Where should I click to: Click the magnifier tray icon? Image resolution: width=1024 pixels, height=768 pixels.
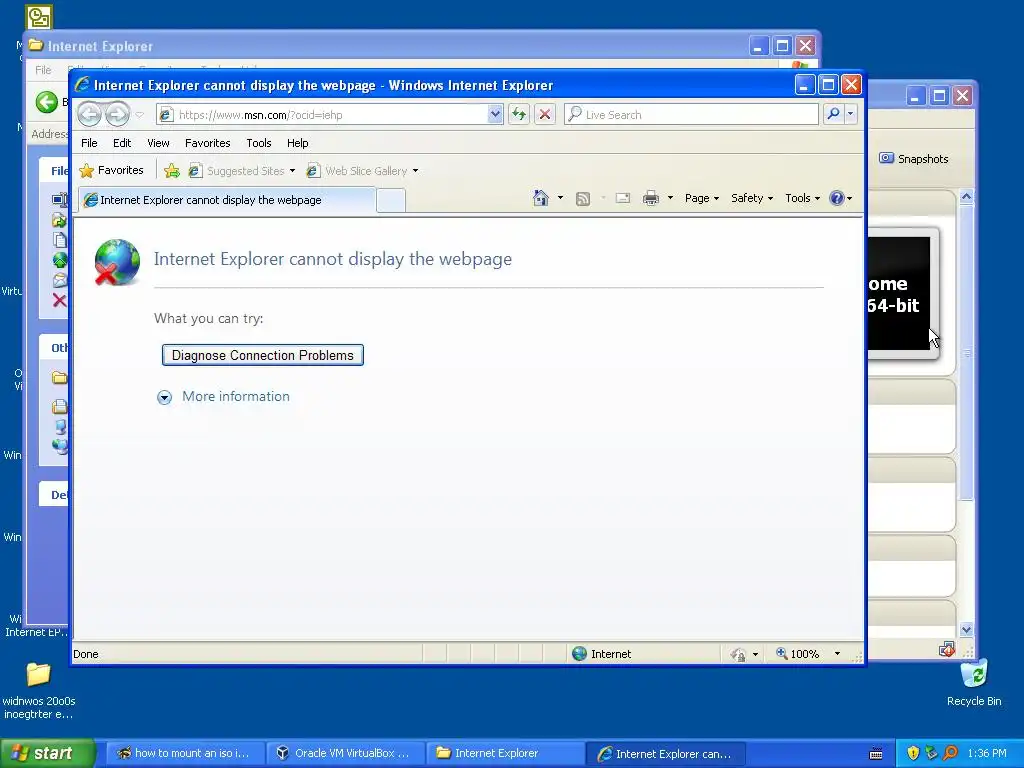point(951,754)
